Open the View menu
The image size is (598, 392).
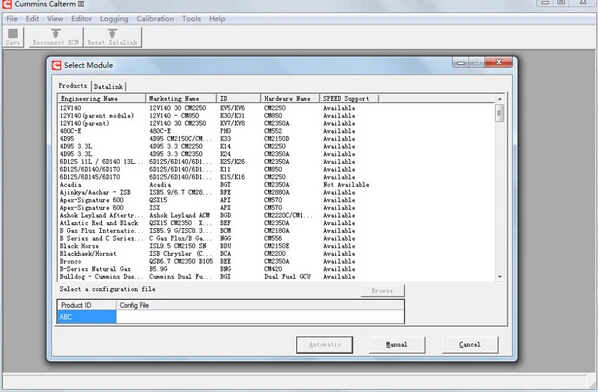[55, 19]
